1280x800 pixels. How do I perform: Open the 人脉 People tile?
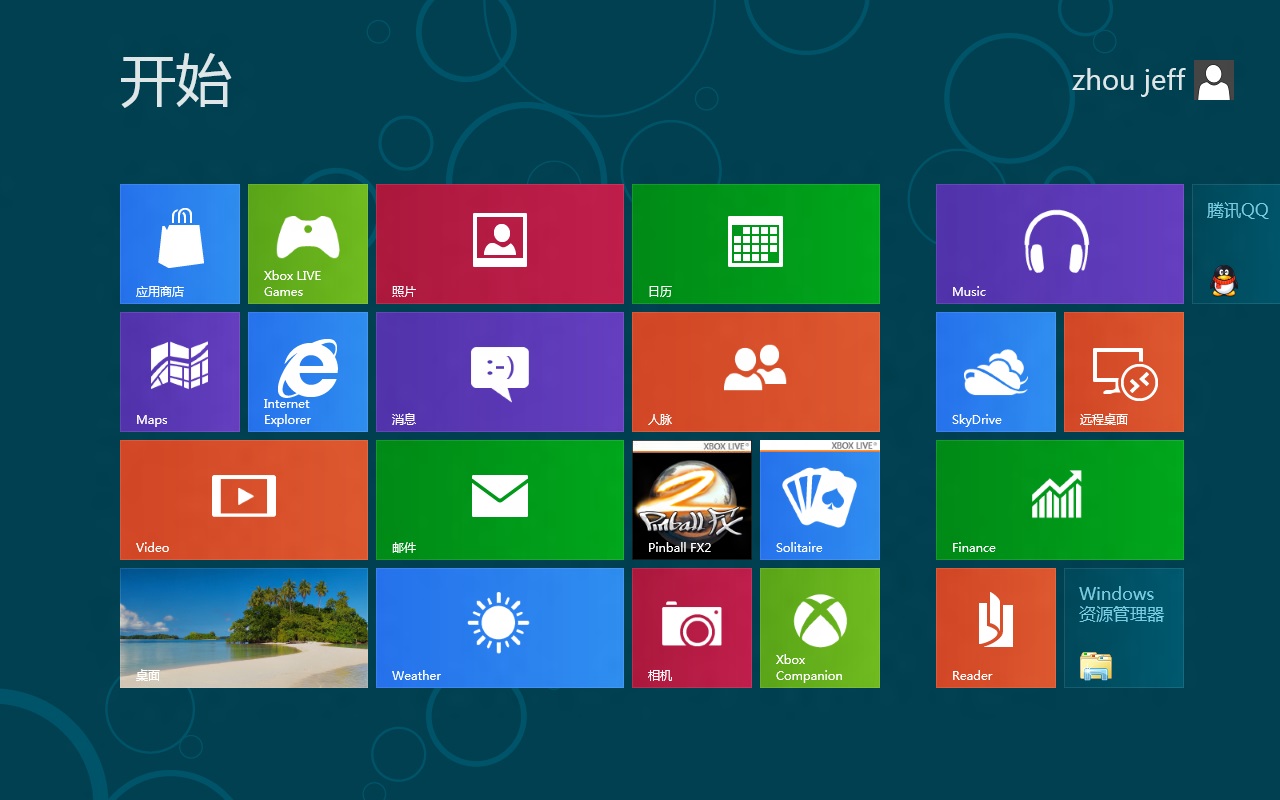[756, 372]
